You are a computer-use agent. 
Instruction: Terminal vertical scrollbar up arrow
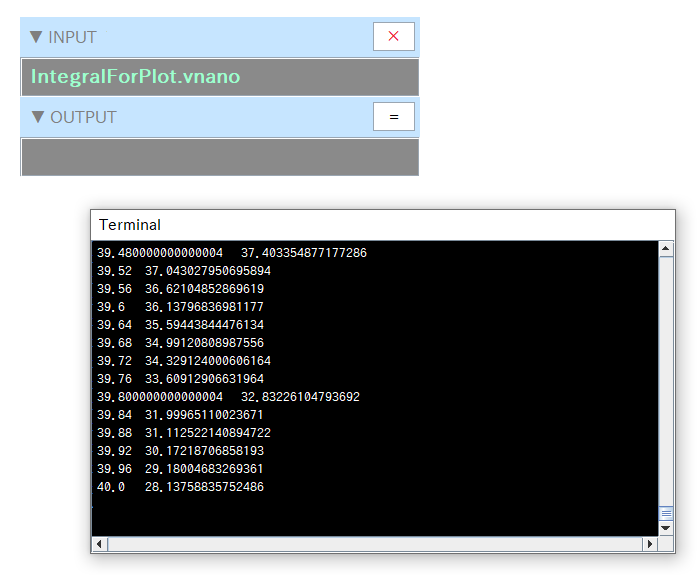[666, 249]
